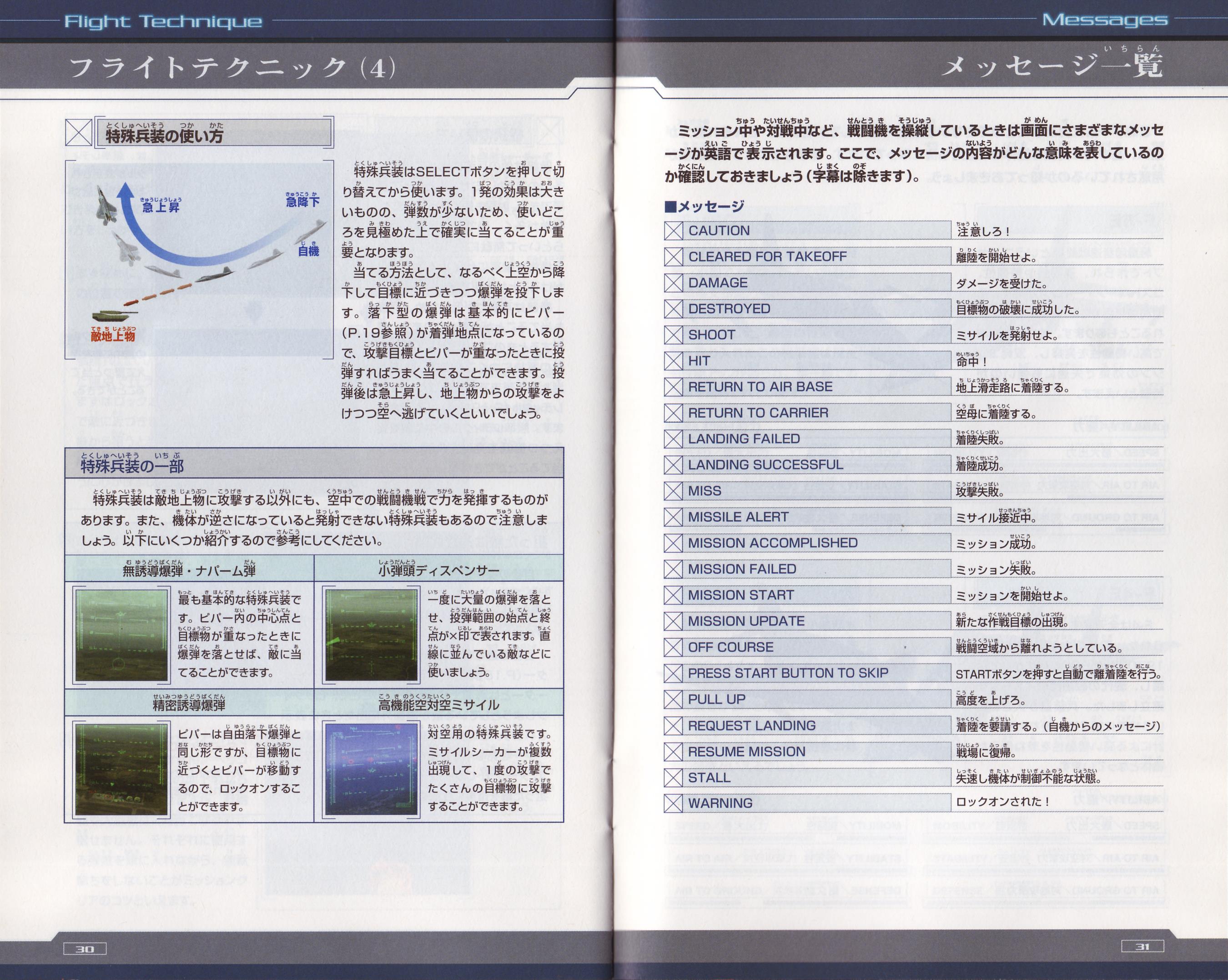Click the 小弾頭ディスペンサー column heading

click(438, 571)
